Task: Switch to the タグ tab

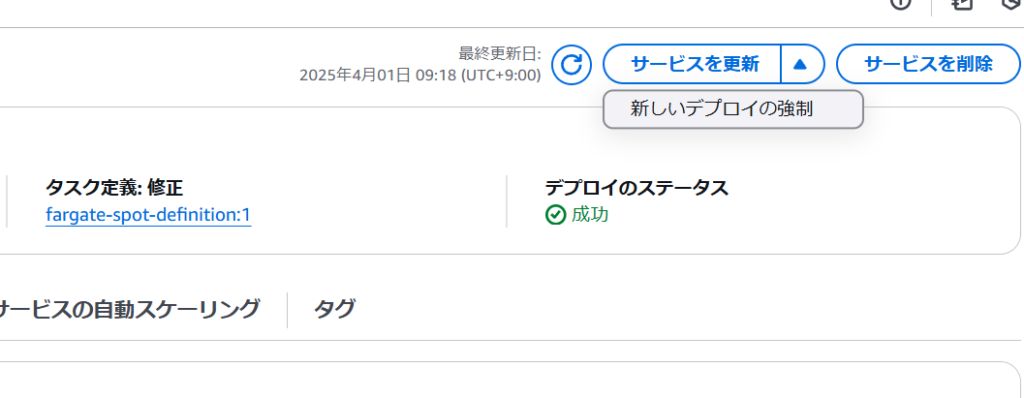Action: coord(334,308)
